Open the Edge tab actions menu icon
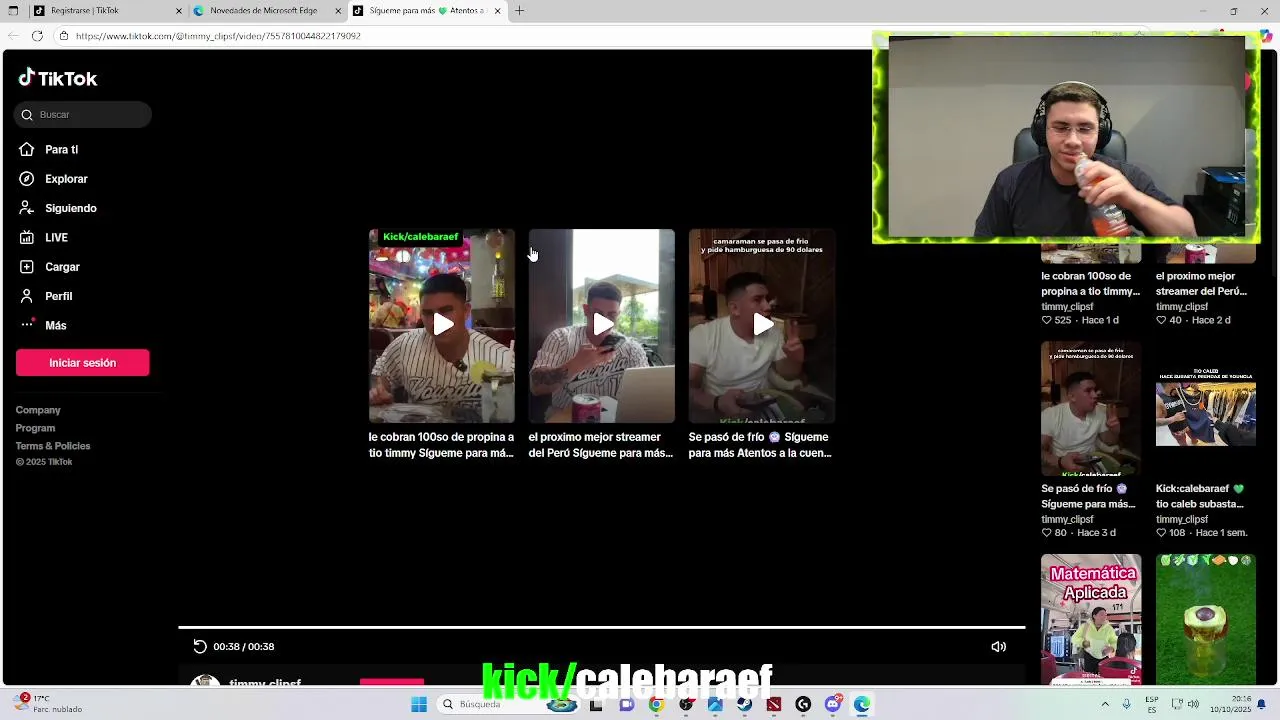Screen dimensions: 1280x720 [x=13, y=11]
